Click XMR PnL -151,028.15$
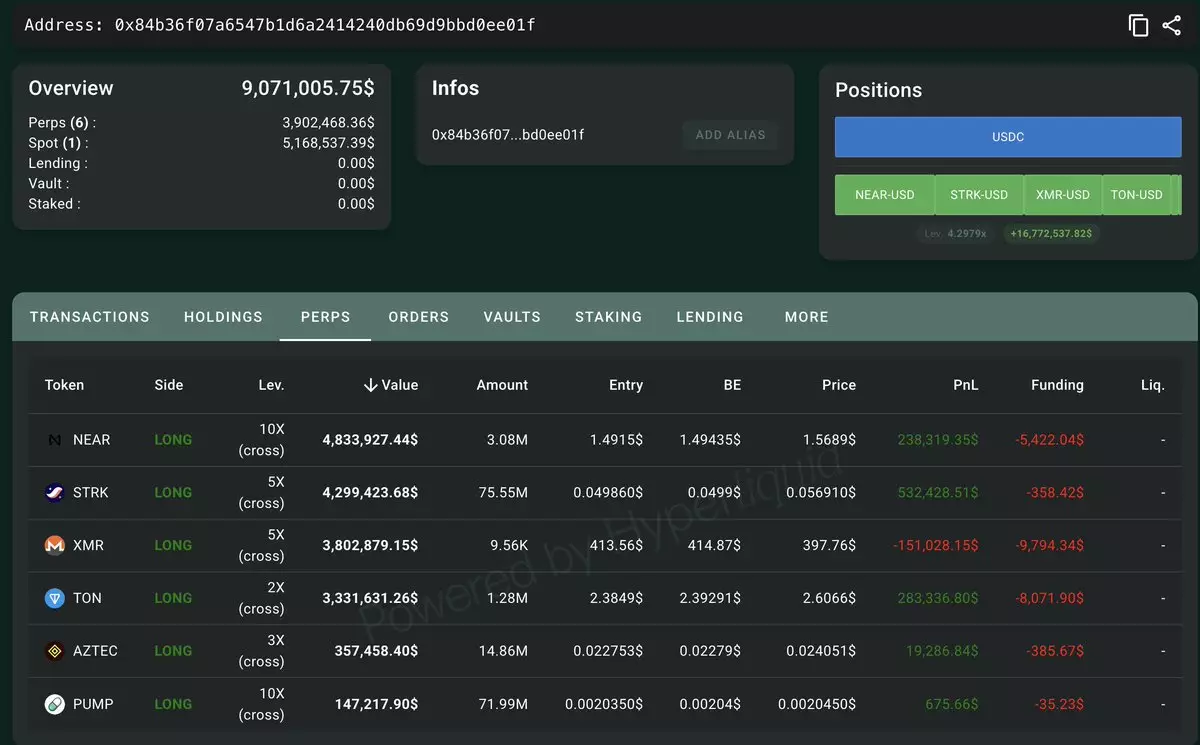Screen dimensions: 1200x745 936,546
